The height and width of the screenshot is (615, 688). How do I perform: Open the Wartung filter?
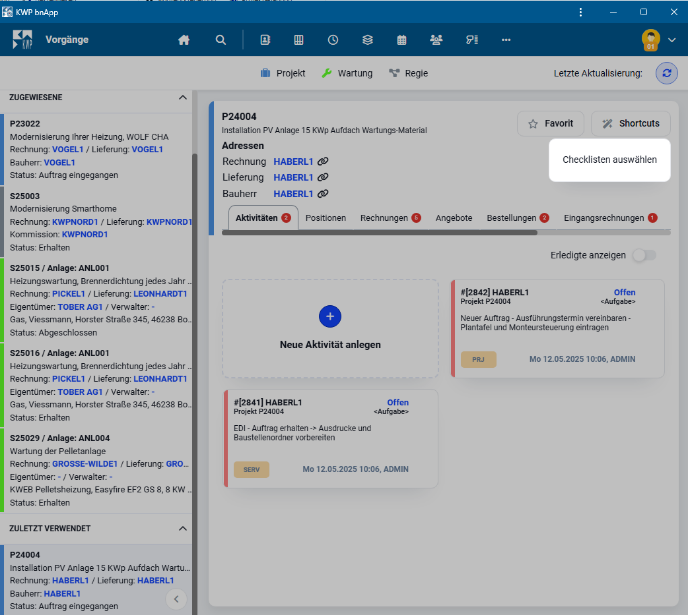(346, 73)
